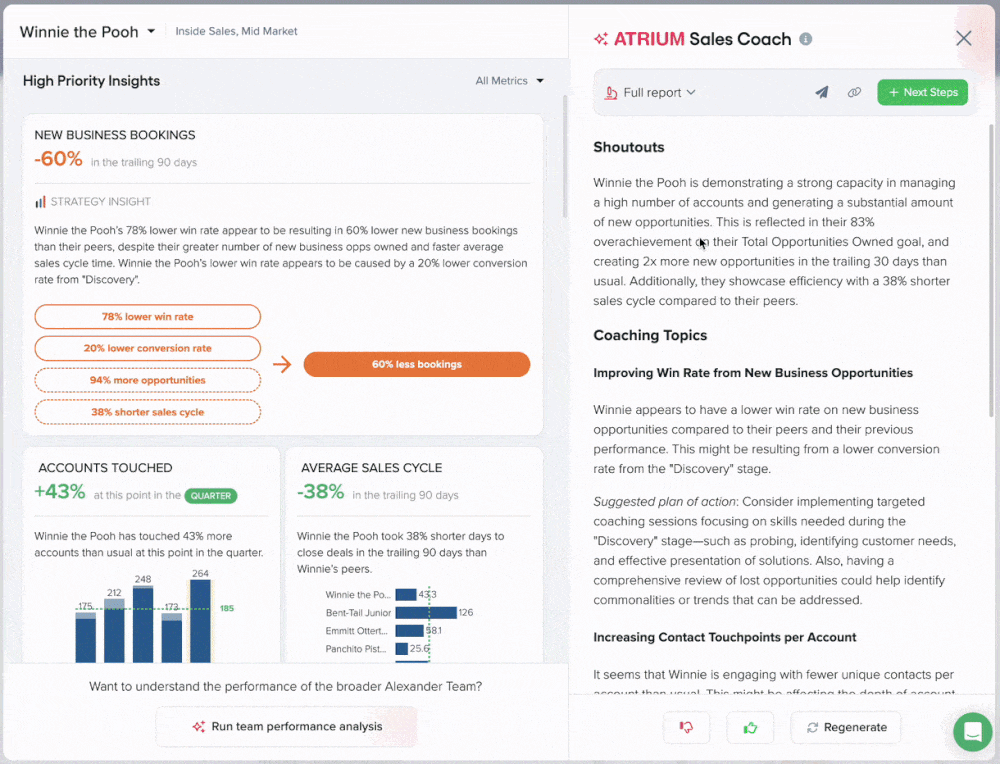Click the info icon beside Sales Coach
Image resolution: width=1000 pixels, height=764 pixels.
(x=806, y=39)
